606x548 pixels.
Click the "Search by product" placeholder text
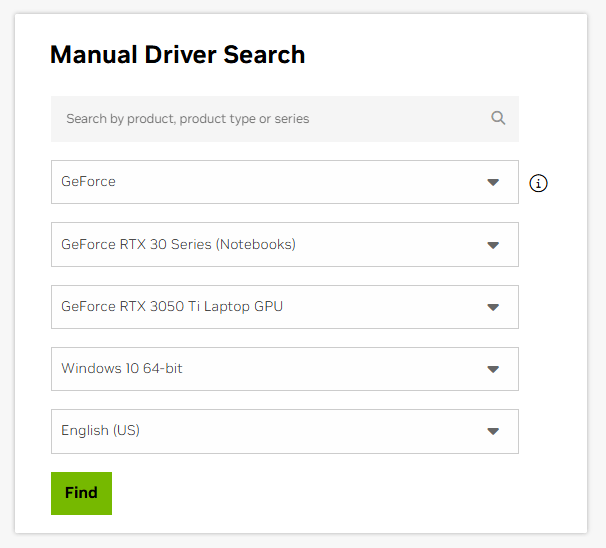coord(187,119)
